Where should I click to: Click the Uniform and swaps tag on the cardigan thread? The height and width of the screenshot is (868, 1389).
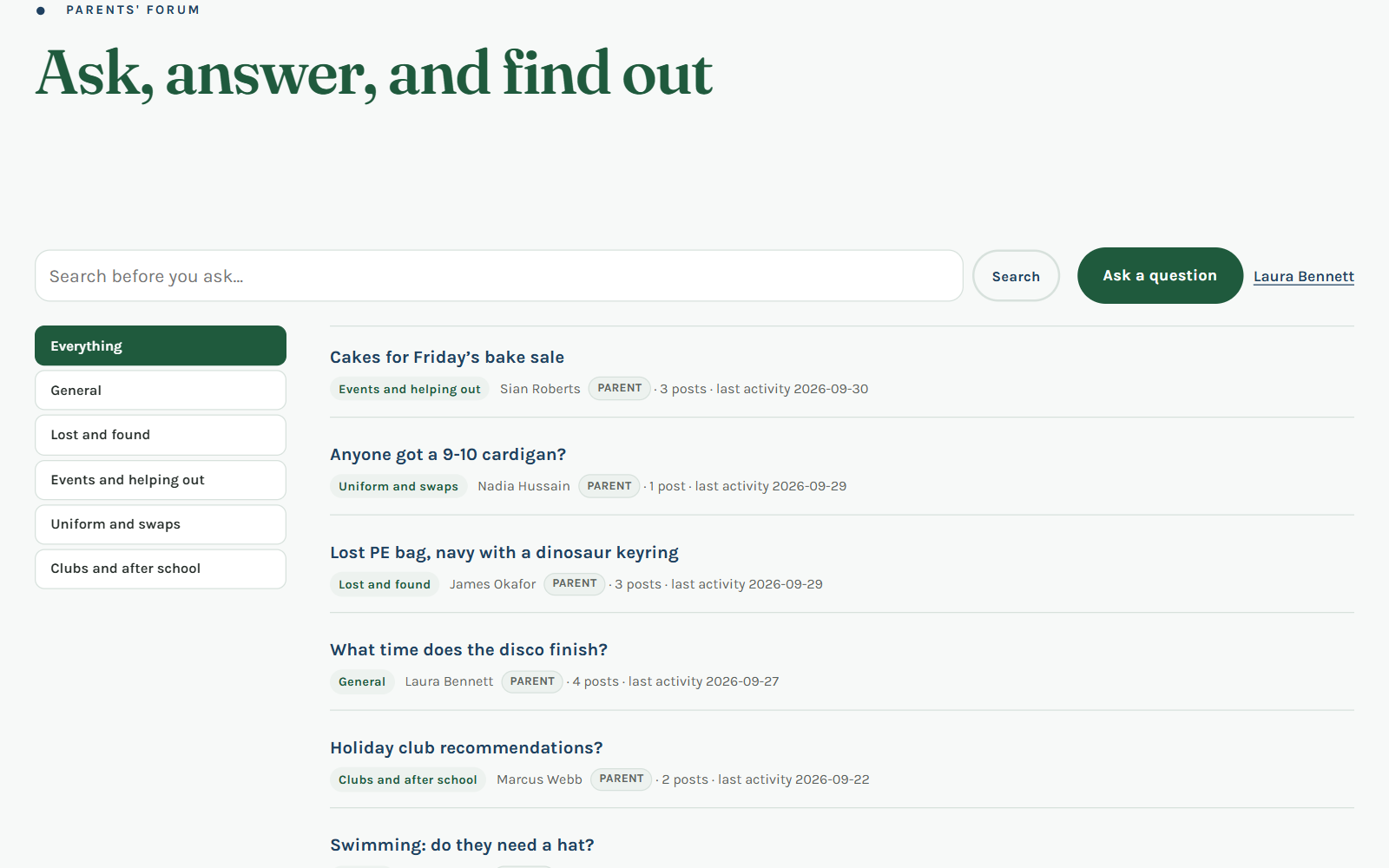[398, 486]
